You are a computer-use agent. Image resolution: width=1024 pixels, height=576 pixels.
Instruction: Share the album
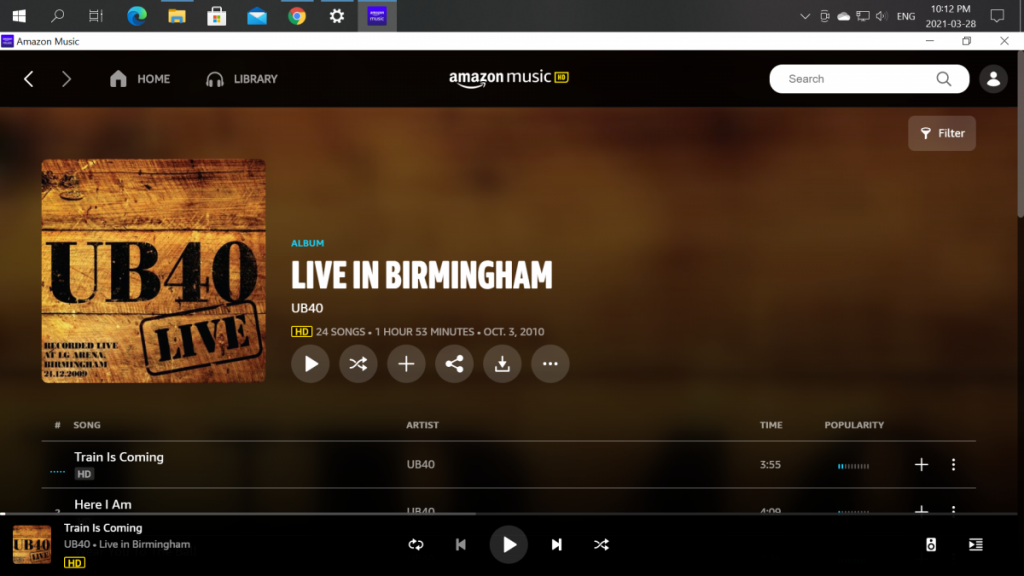(454, 364)
